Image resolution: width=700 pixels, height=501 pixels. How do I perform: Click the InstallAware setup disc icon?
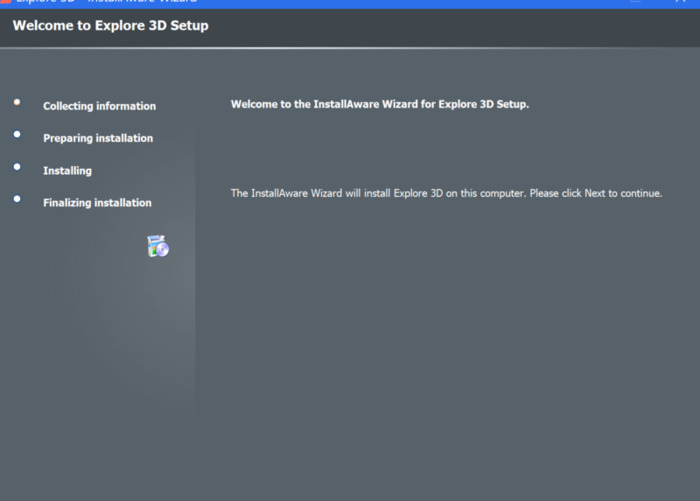[x=158, y=246]
